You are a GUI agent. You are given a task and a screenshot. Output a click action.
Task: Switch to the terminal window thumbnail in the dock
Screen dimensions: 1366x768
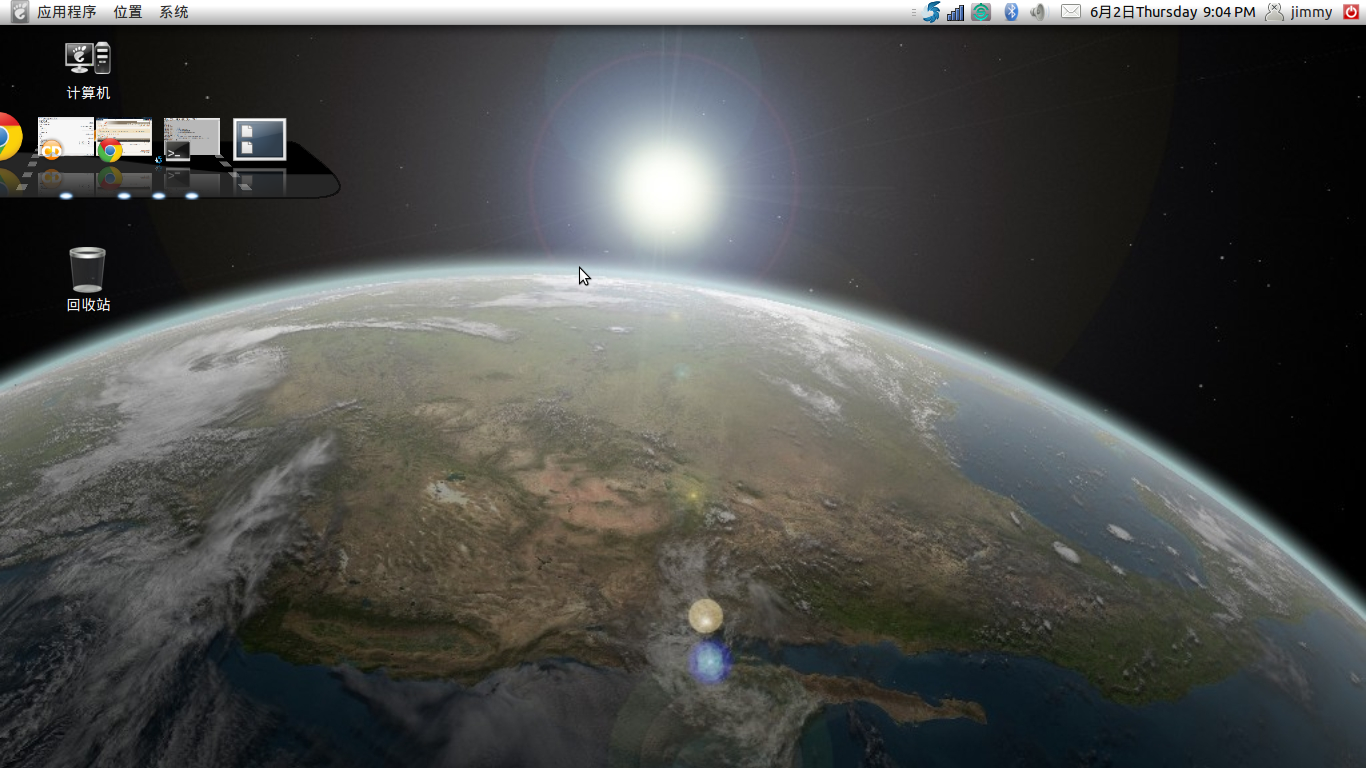click(x=191, y=139)
